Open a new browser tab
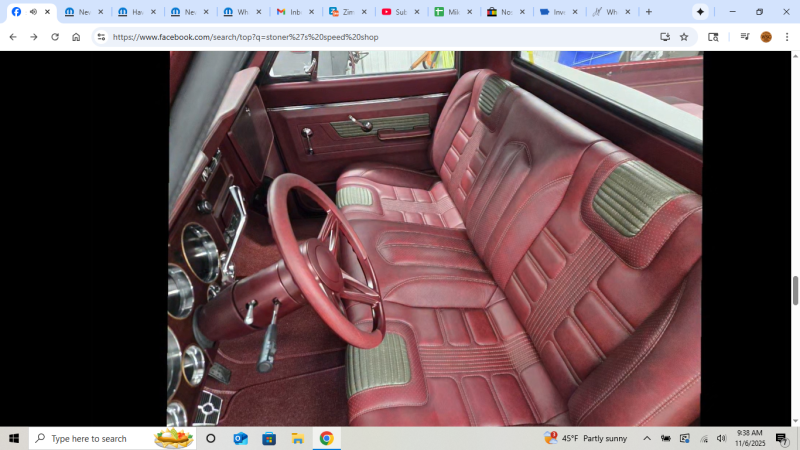Screen dimensions: 800x450 click(x=648, y=12)
